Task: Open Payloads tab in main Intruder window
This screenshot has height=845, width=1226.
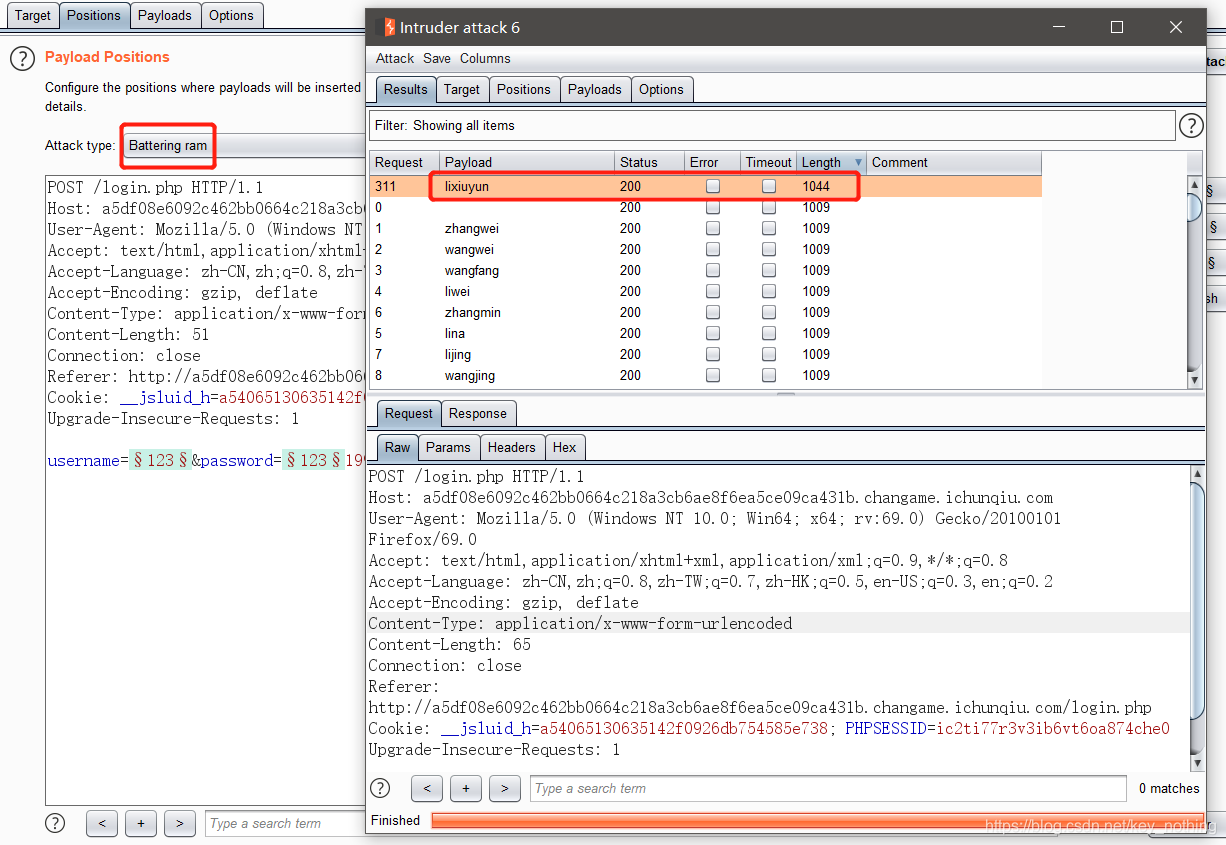Action: [x=165, y=15]
